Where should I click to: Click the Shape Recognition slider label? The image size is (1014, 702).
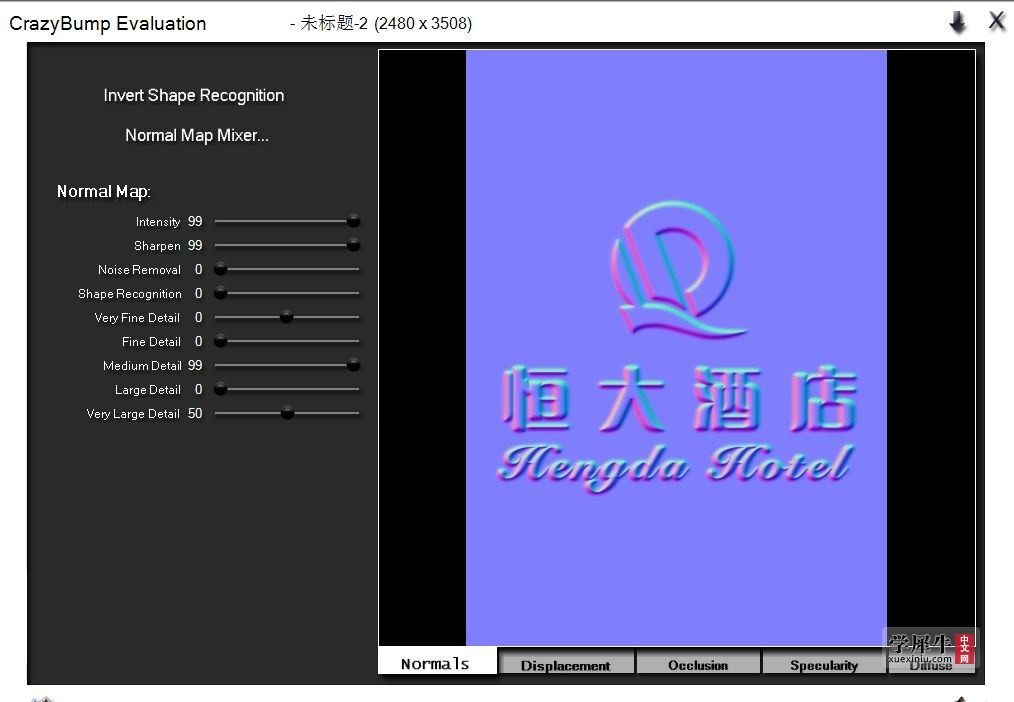pos(129,294)
